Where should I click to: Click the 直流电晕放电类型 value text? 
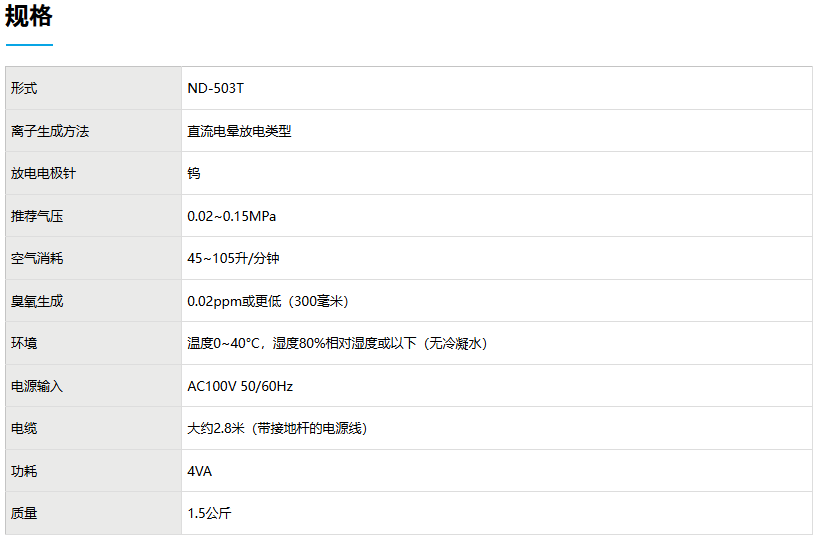(x=239, y=131)
